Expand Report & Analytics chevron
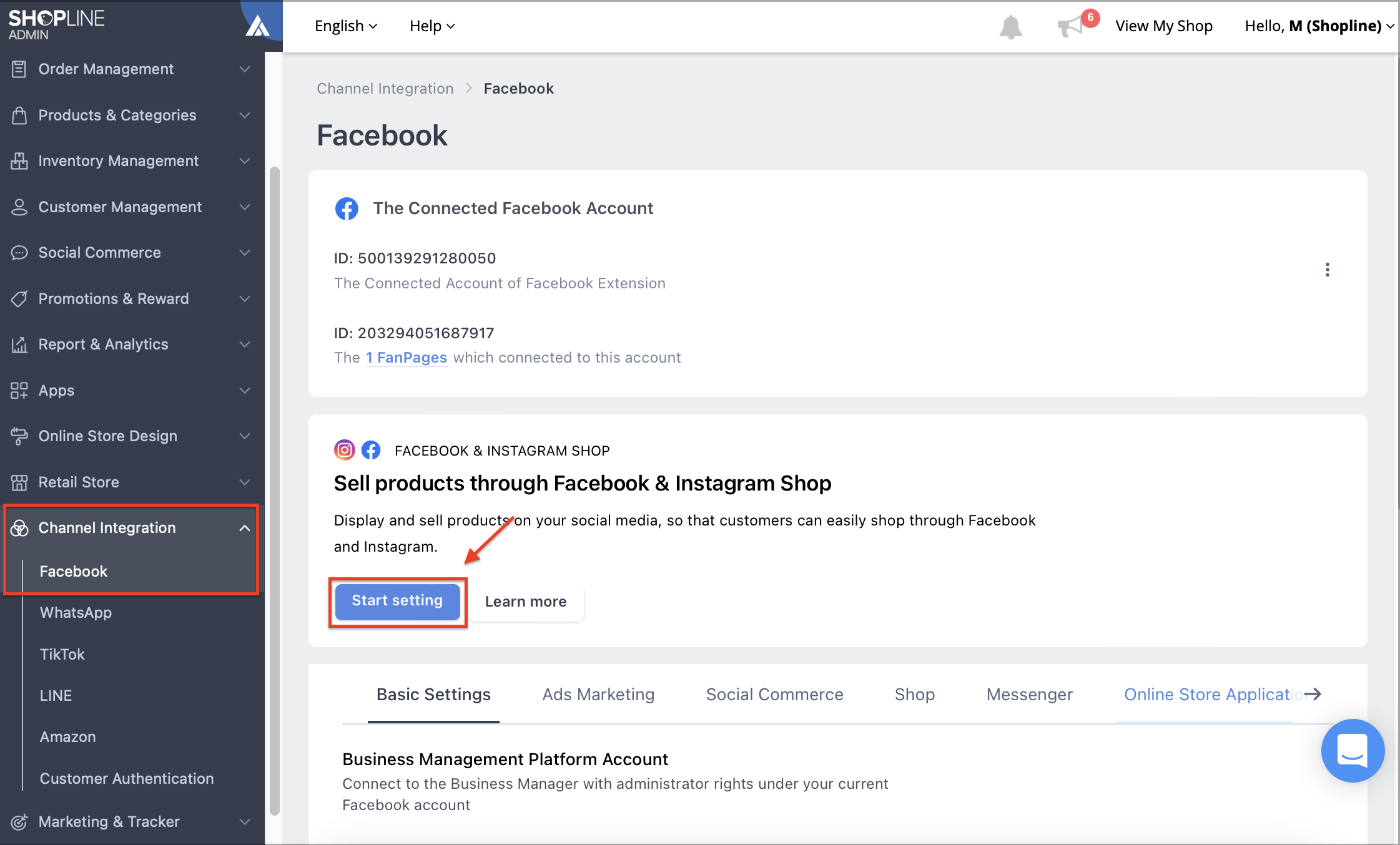1400x845 pixels. [245, 344]
